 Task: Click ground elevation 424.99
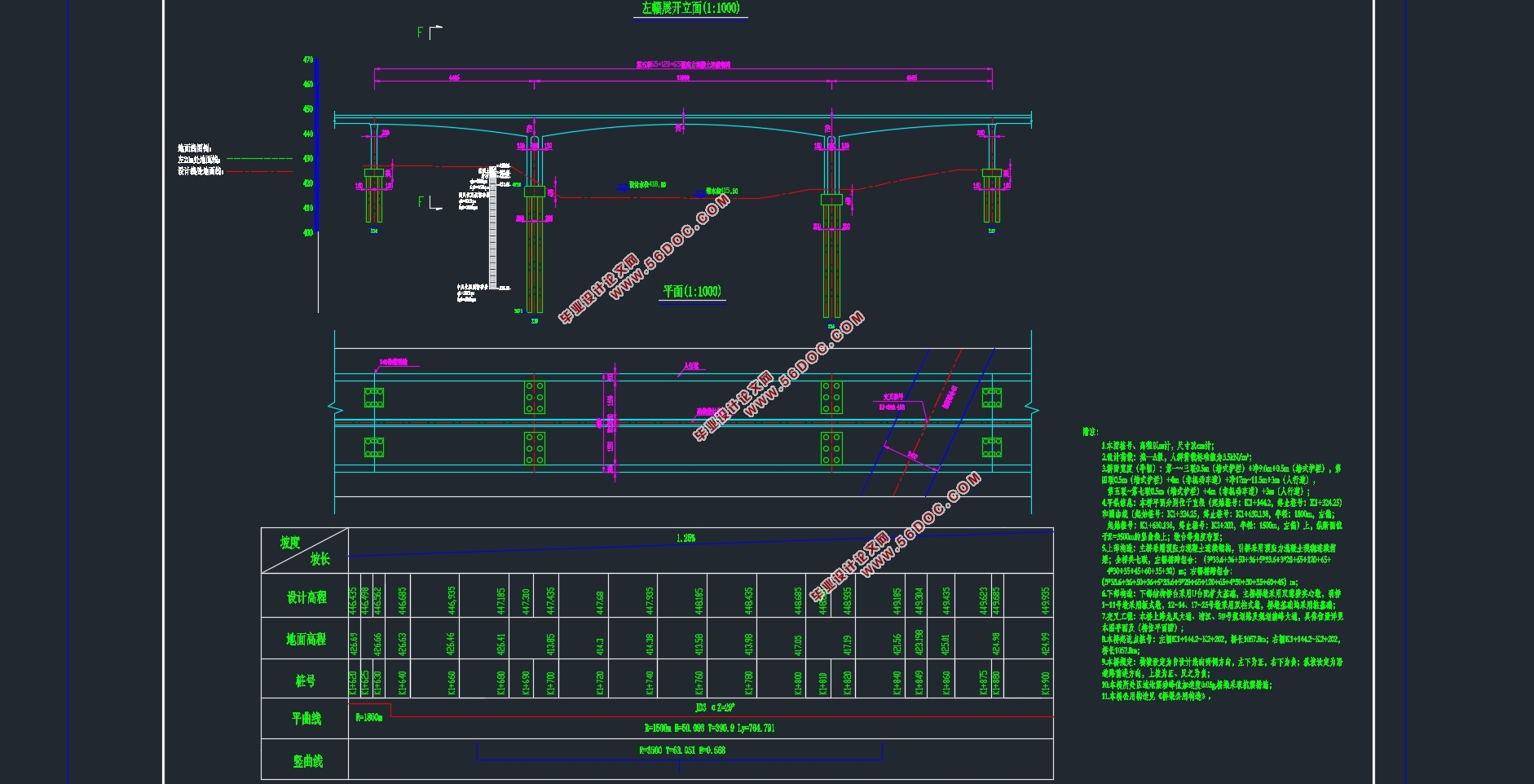[x=1045, y=643]
